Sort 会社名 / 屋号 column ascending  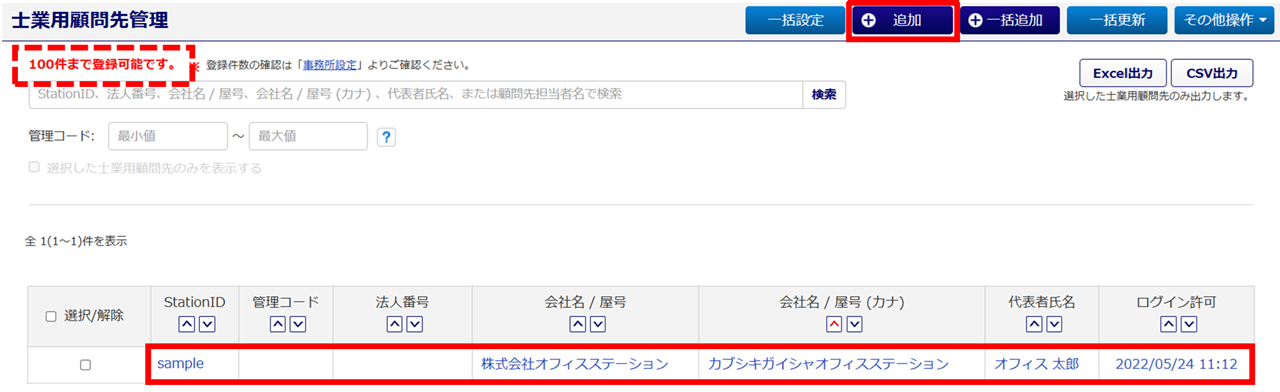pyautogui.click(x=578, y=324)
